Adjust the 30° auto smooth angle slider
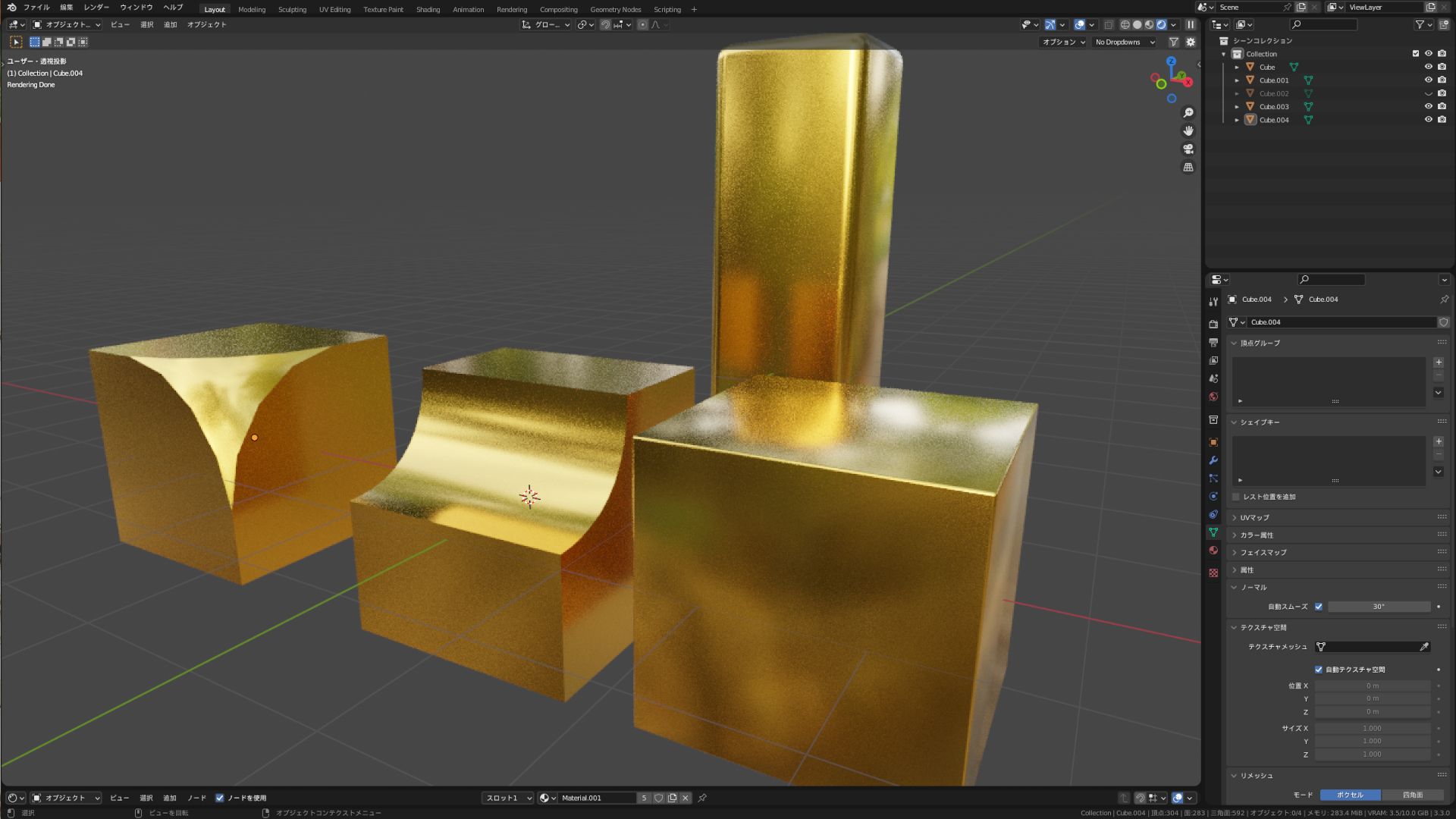This screenshot has height=819, width=1456. point(1378,607)
